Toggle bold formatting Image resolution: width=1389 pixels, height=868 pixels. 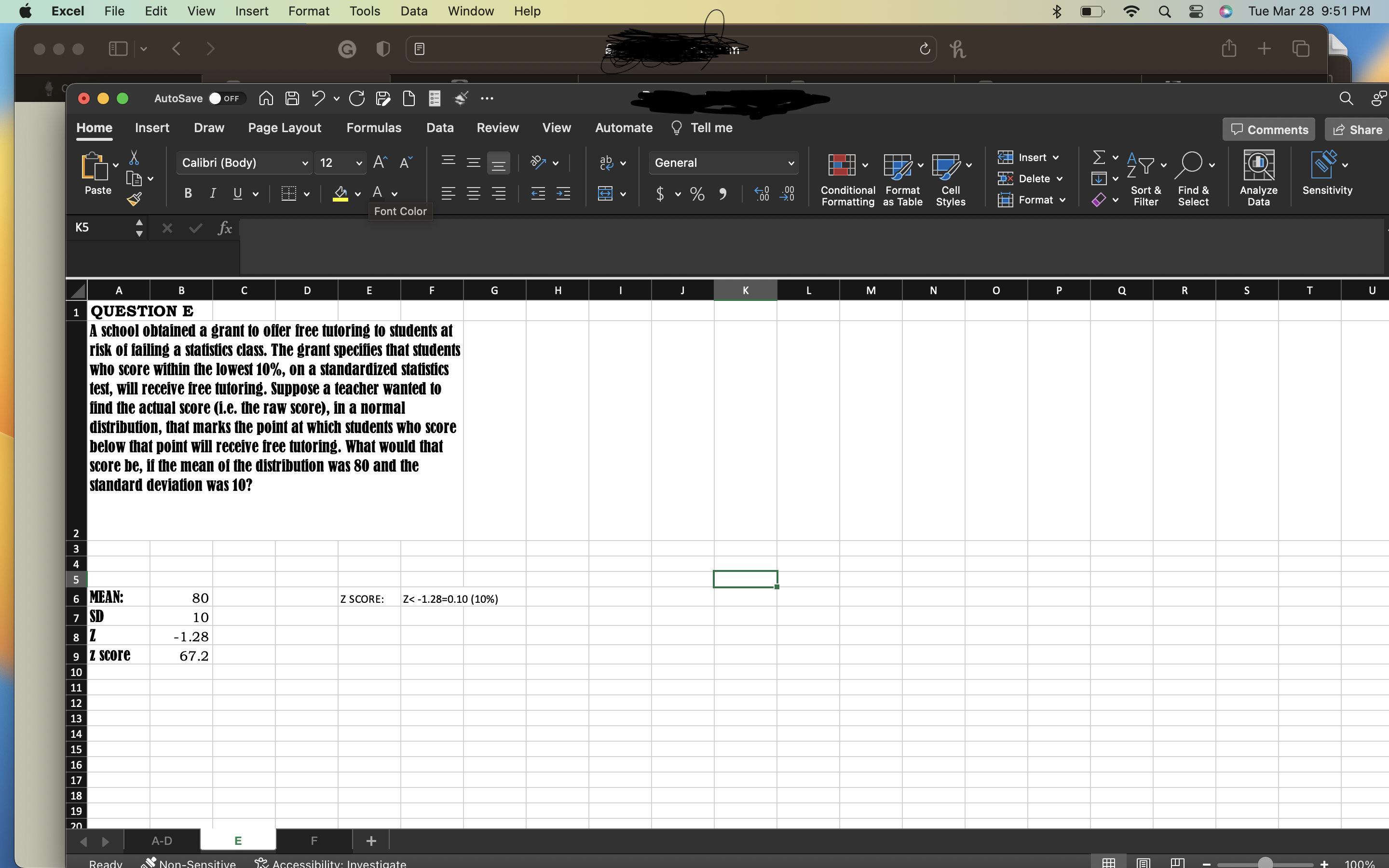pyautogui.click(x=187, y=193)
